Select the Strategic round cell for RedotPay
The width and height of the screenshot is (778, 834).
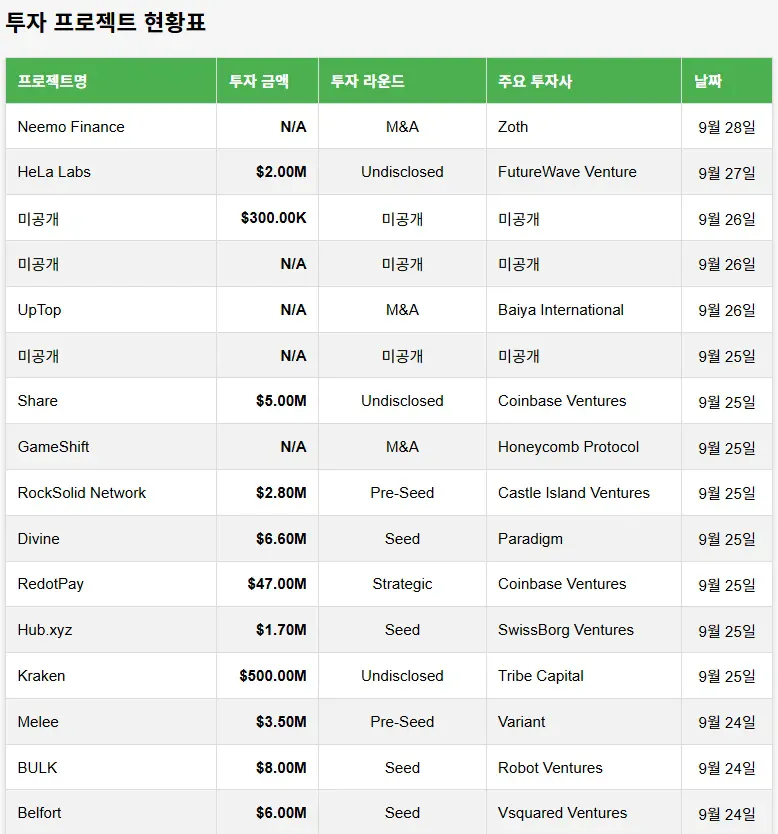pos(402,584)
